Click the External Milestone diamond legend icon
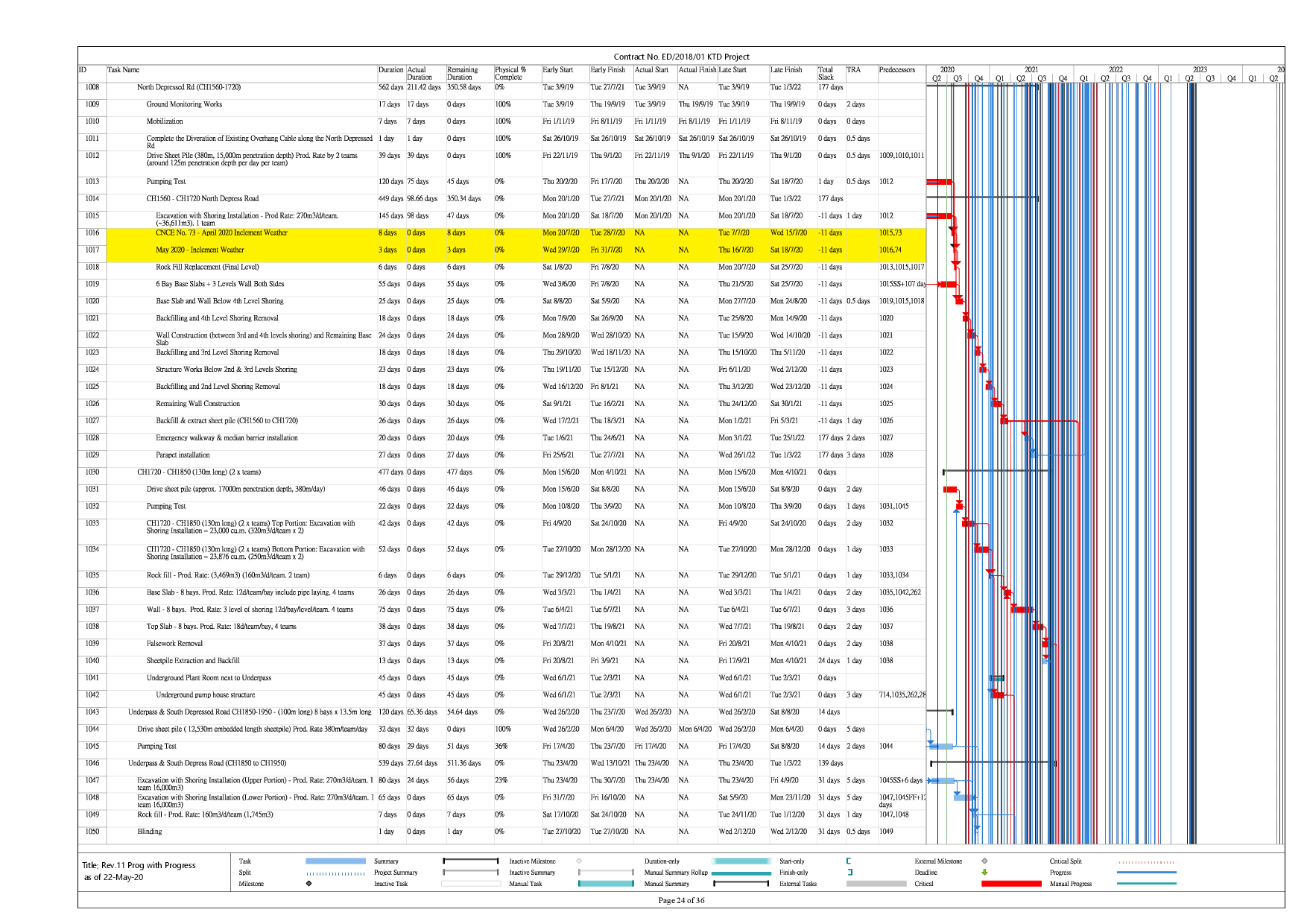The width and height of the screenshot is (1307, 924). point(984,861)
